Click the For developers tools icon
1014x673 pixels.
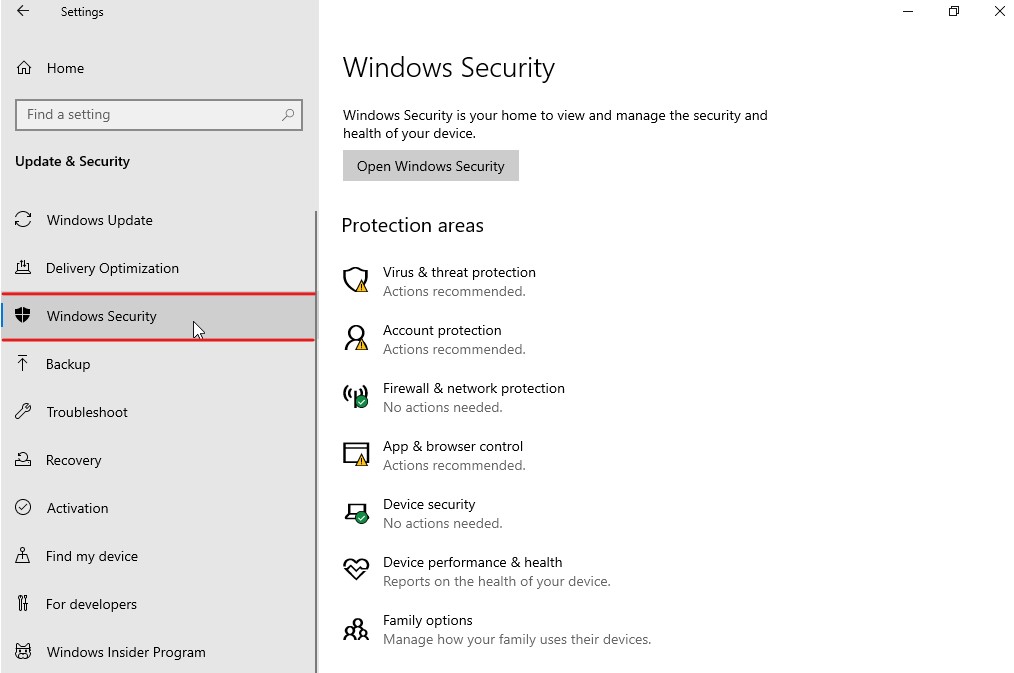23,603
